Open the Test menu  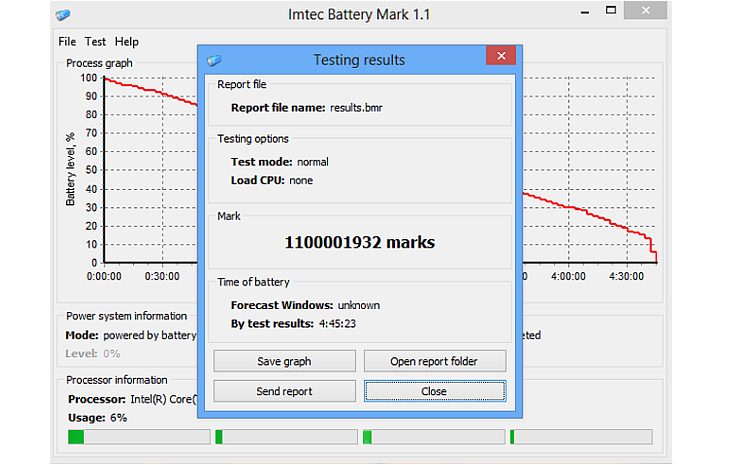tap(95, 42)
